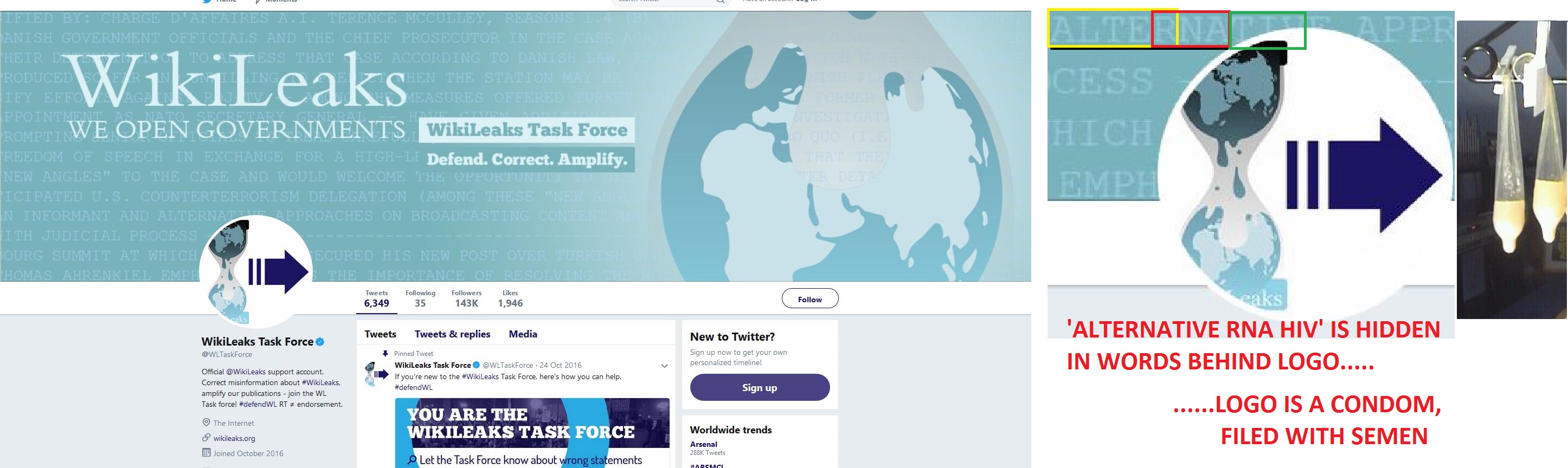This screenshot has height=468, width=1568.
Task: Switch to the Tweets & replies tab
Action: pos(452,334)
